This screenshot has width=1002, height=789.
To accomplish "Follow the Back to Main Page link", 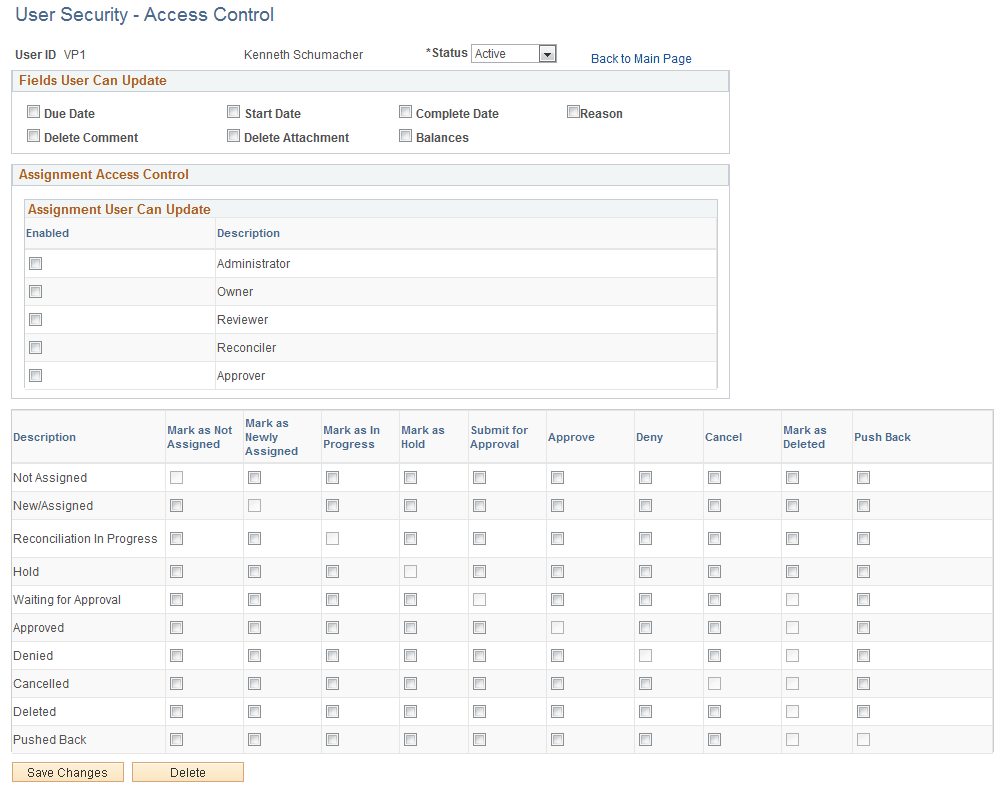I will point(641,58).
